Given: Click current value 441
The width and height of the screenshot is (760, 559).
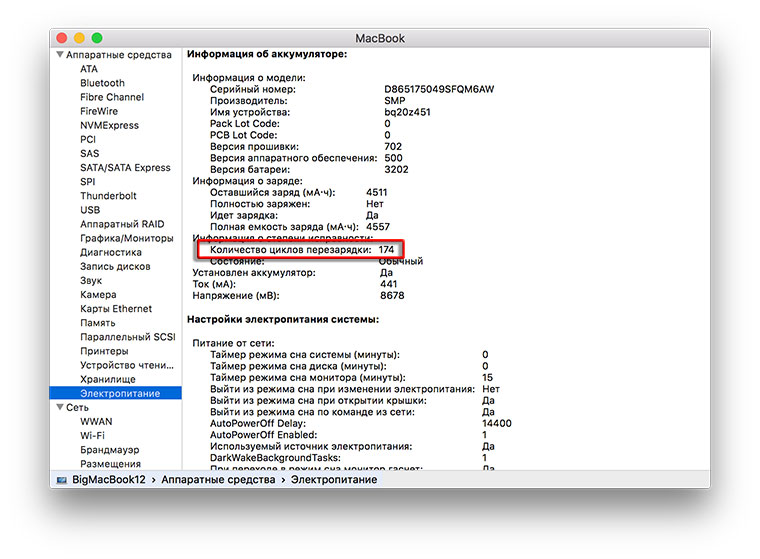Looking at the screenshot, I should click(389, 284).
